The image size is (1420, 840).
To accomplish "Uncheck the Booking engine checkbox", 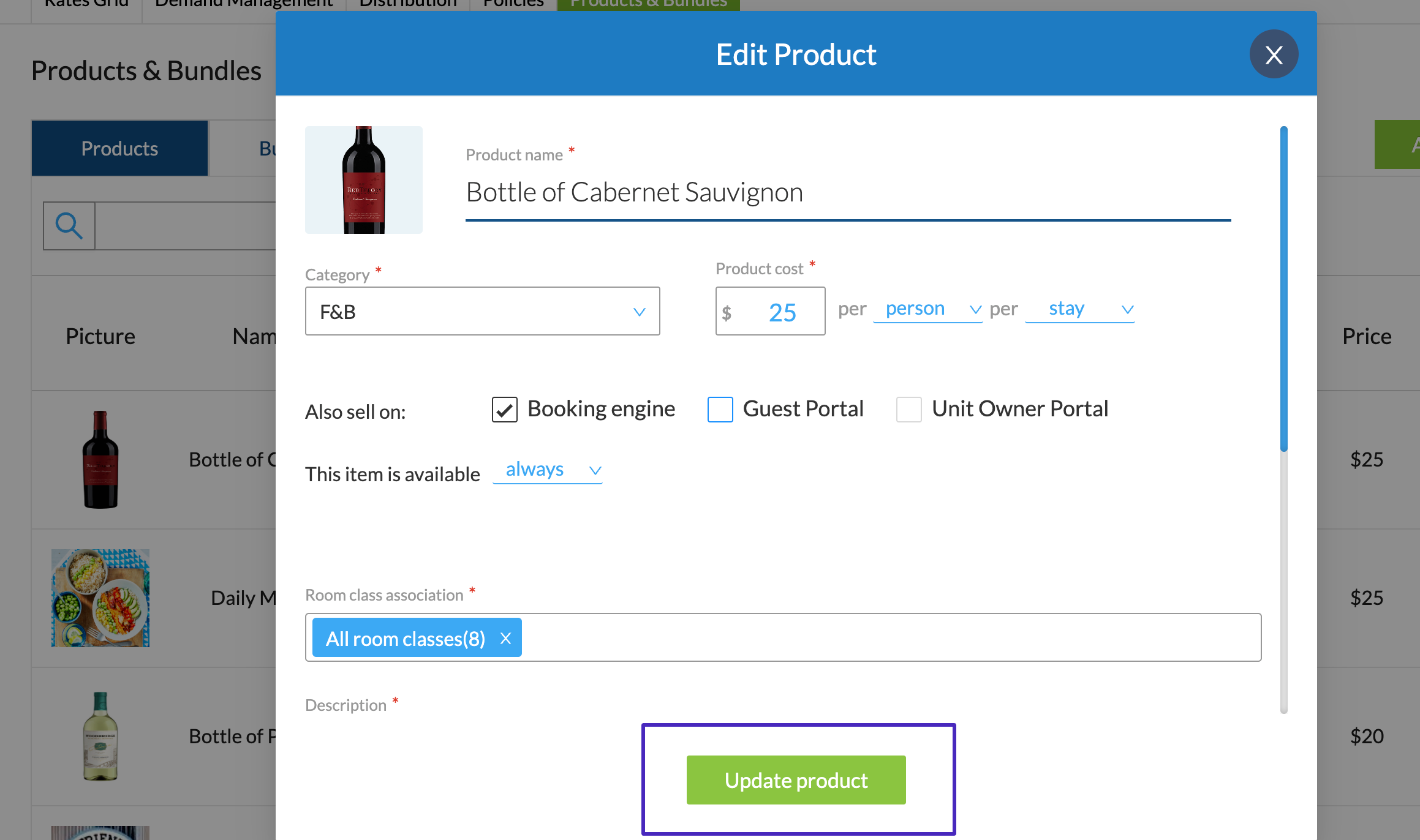I will (x=505, y=410).
